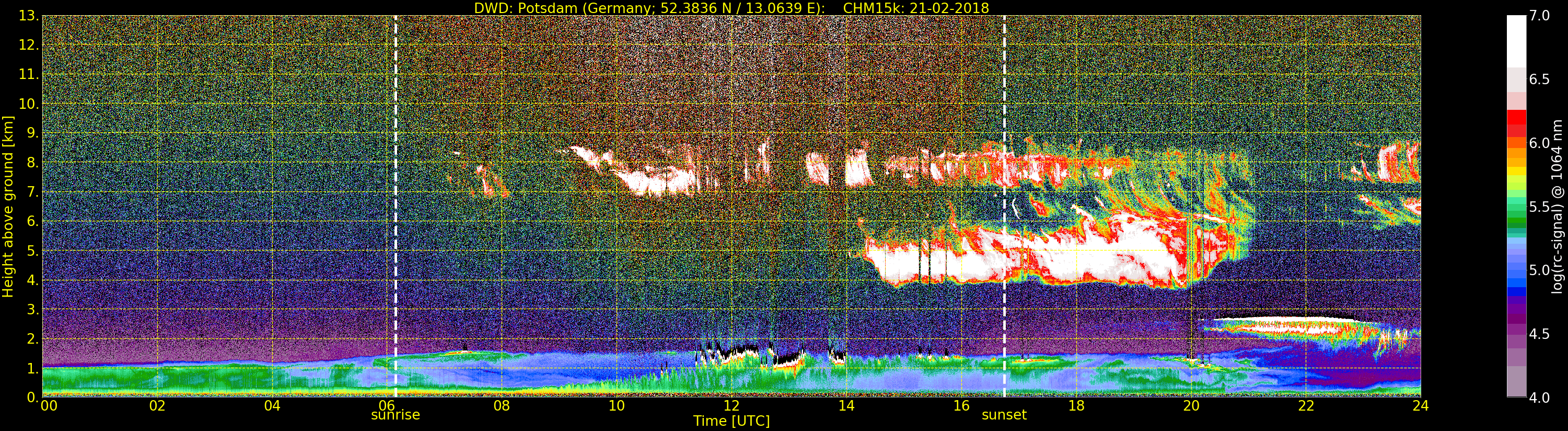Click the 'sunrise' label below the time axis
1568x431 pixels.
tap(396, 415)
